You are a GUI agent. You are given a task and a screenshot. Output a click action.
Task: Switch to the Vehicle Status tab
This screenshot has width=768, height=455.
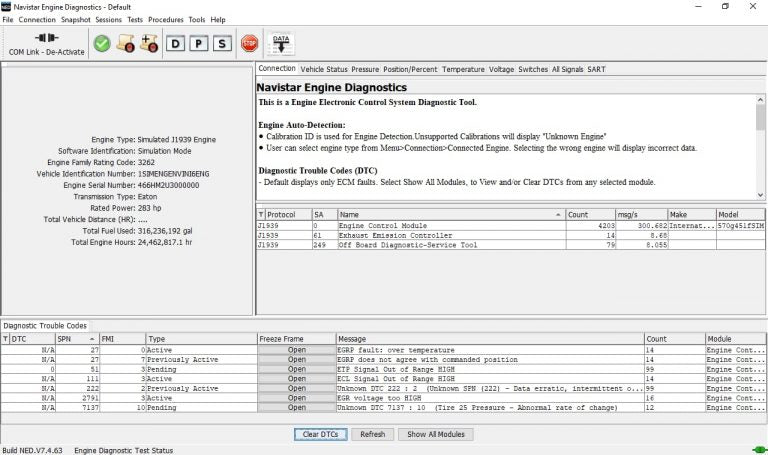coord(323,69)
